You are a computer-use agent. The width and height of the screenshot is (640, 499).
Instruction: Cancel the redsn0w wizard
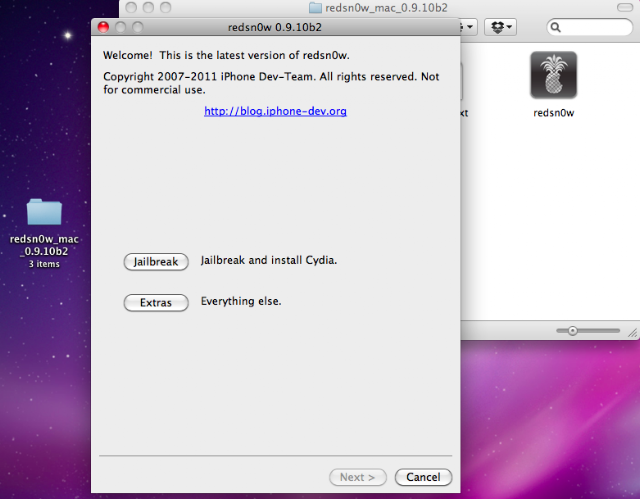click(423, 477)
